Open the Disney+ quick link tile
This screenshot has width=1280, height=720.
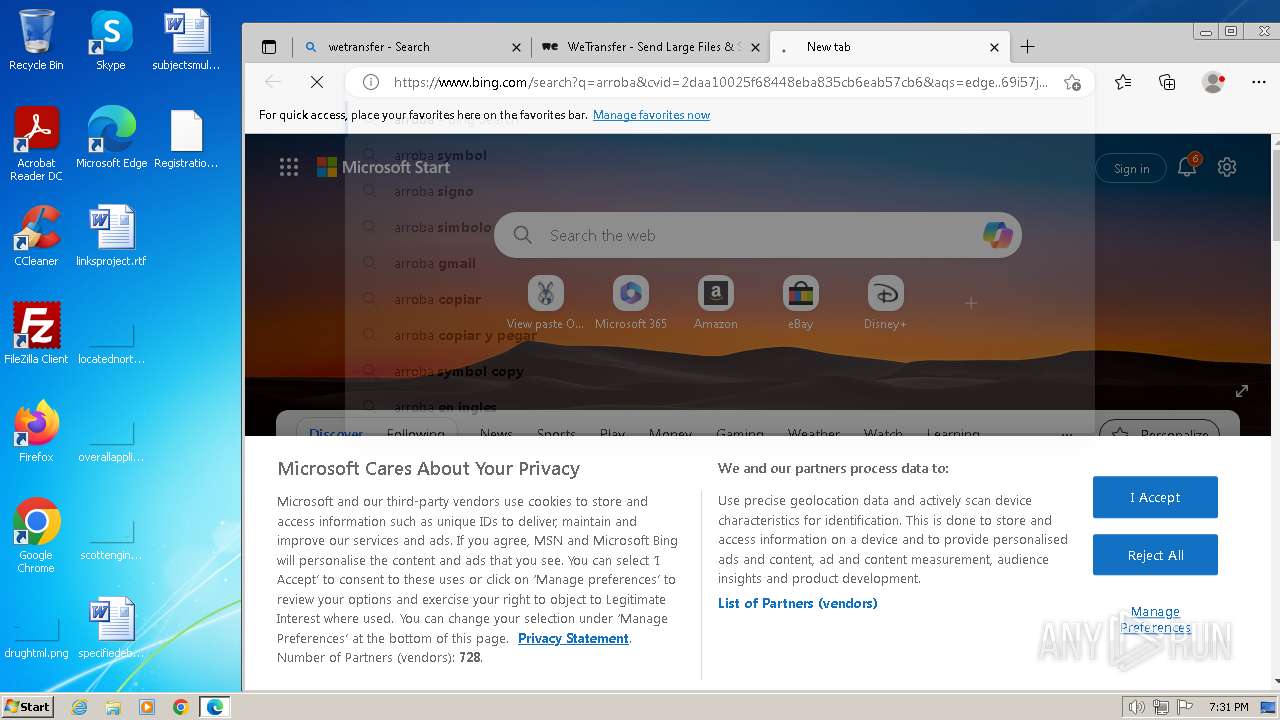click(x=885, y=303)
